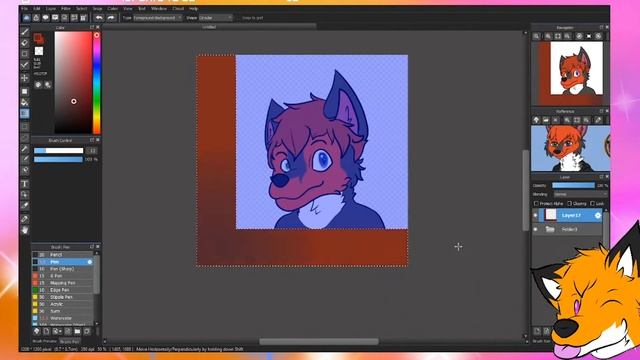
Task: Click the white background color swatch
Action: point(39,51)
